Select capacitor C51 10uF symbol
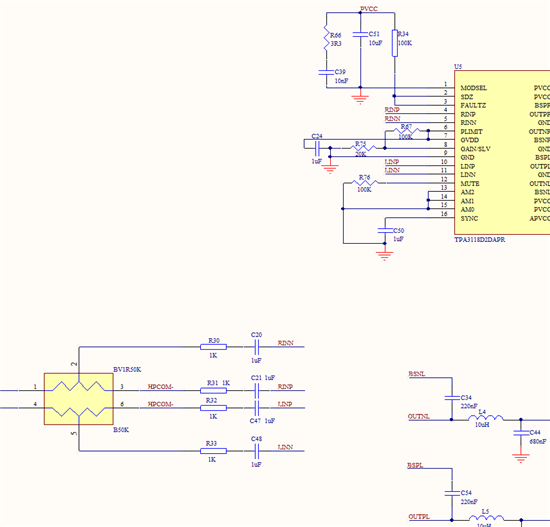Screen dimensions: 550x527 [x=360, y=34]
